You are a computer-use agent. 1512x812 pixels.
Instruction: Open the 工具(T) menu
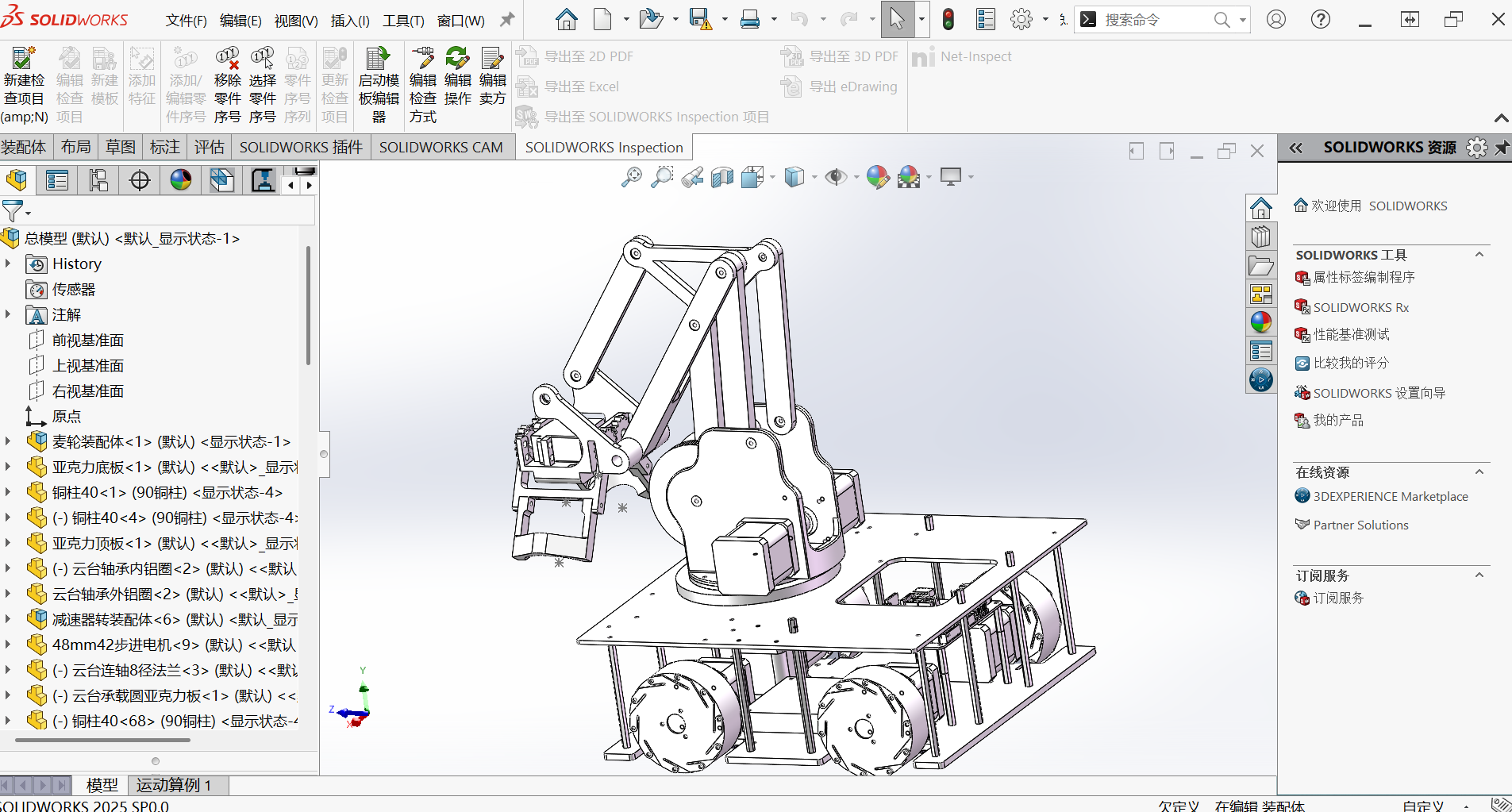(x=403, y=21)
